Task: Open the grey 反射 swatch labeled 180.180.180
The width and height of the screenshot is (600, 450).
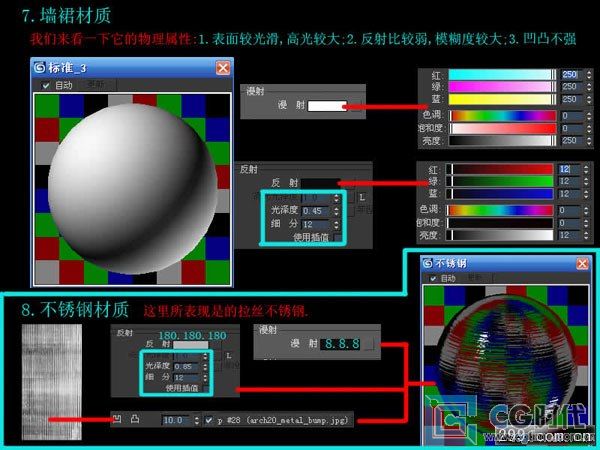Action: 191,345
